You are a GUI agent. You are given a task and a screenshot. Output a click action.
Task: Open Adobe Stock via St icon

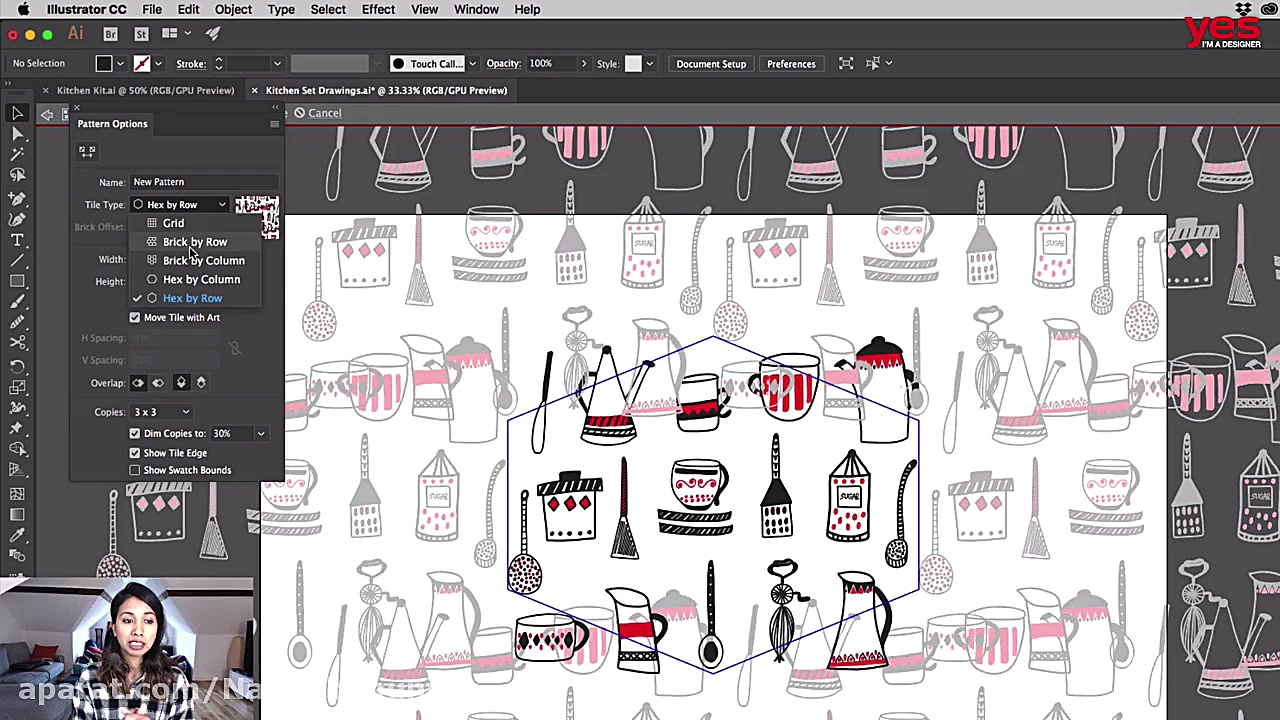coord(141,34)
